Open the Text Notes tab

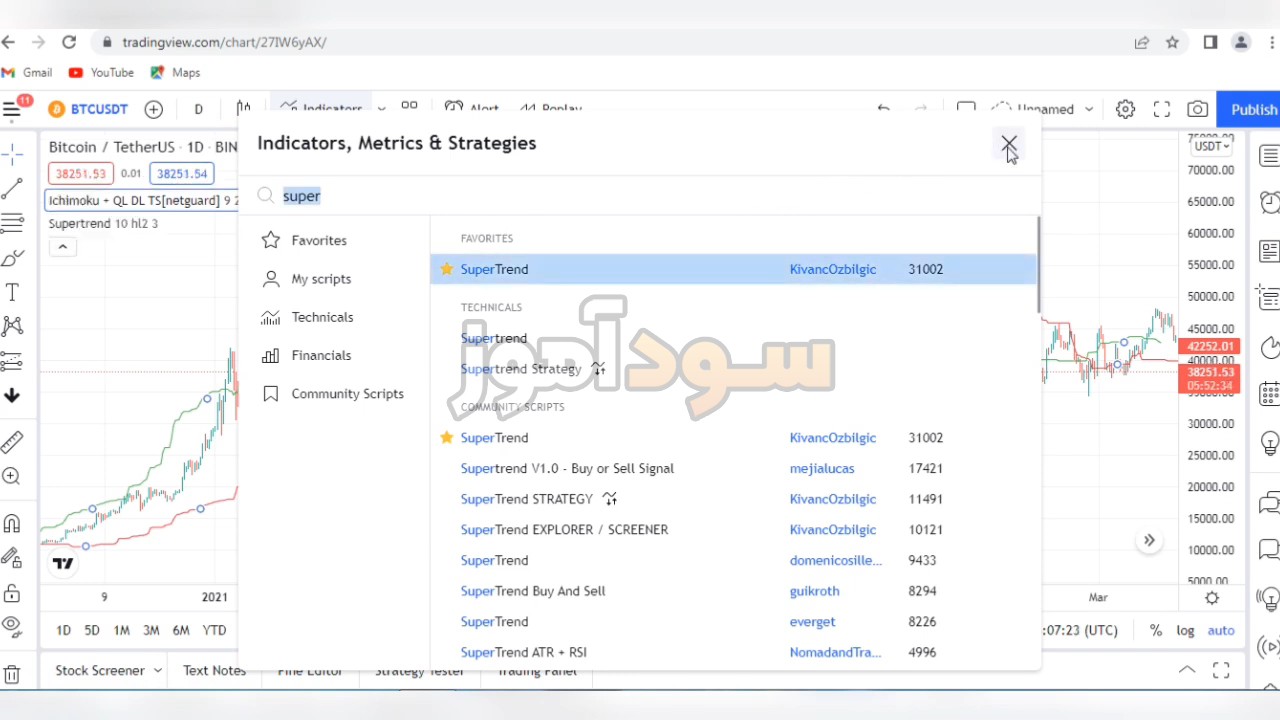tap(214, 670)
